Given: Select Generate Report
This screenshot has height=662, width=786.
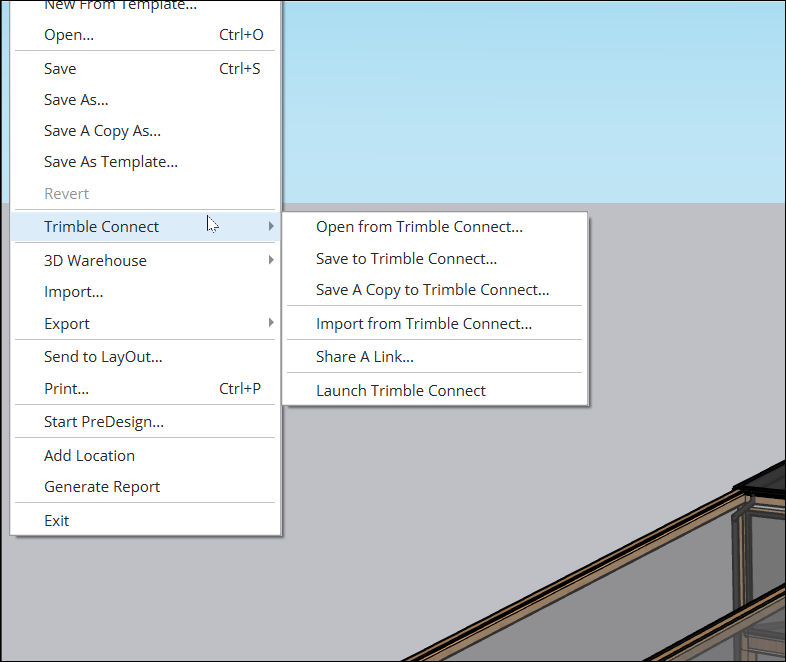Looking at the screenshot, I should [102, 487].
